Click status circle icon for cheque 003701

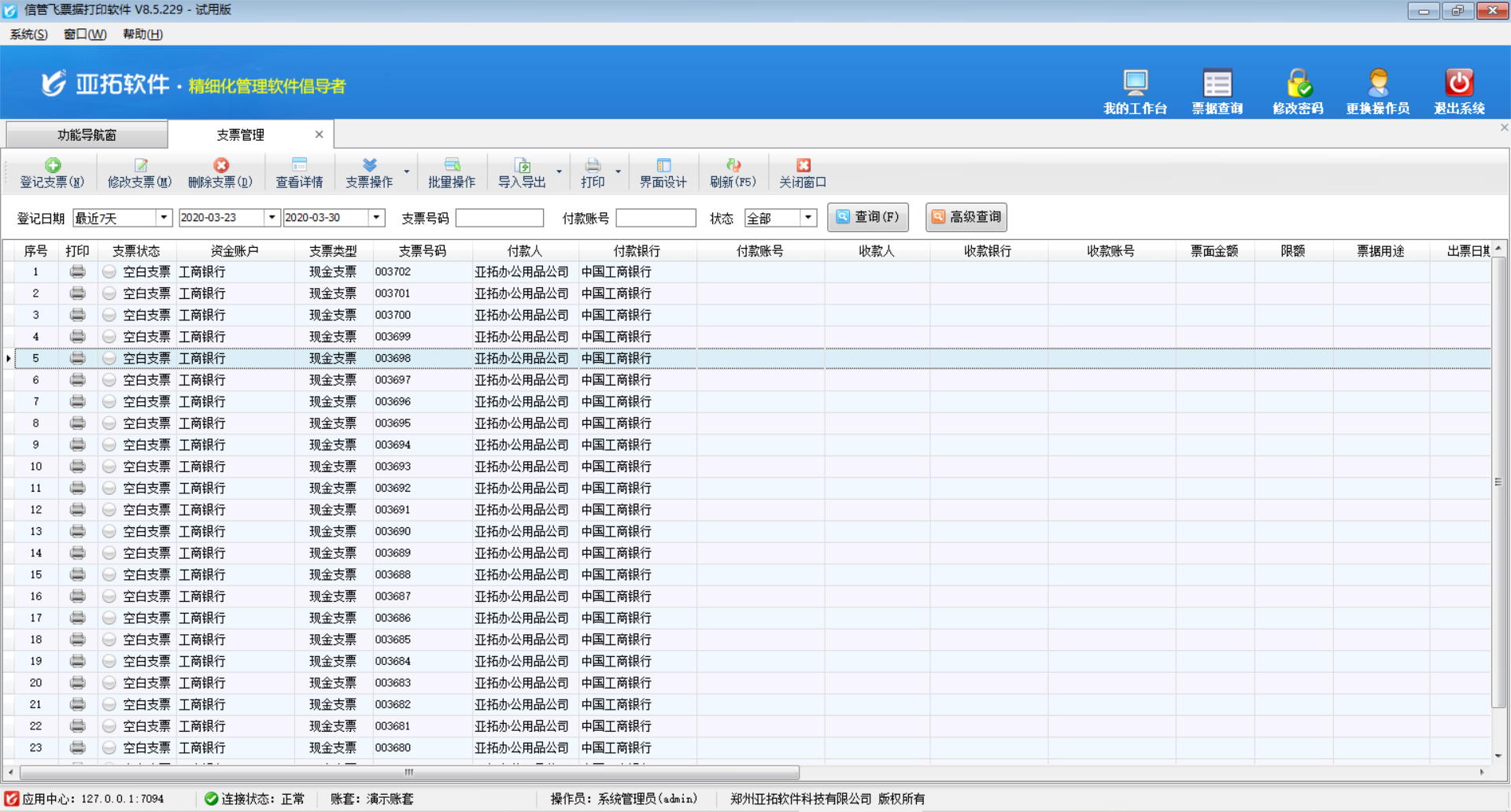[x=109, y=293]
